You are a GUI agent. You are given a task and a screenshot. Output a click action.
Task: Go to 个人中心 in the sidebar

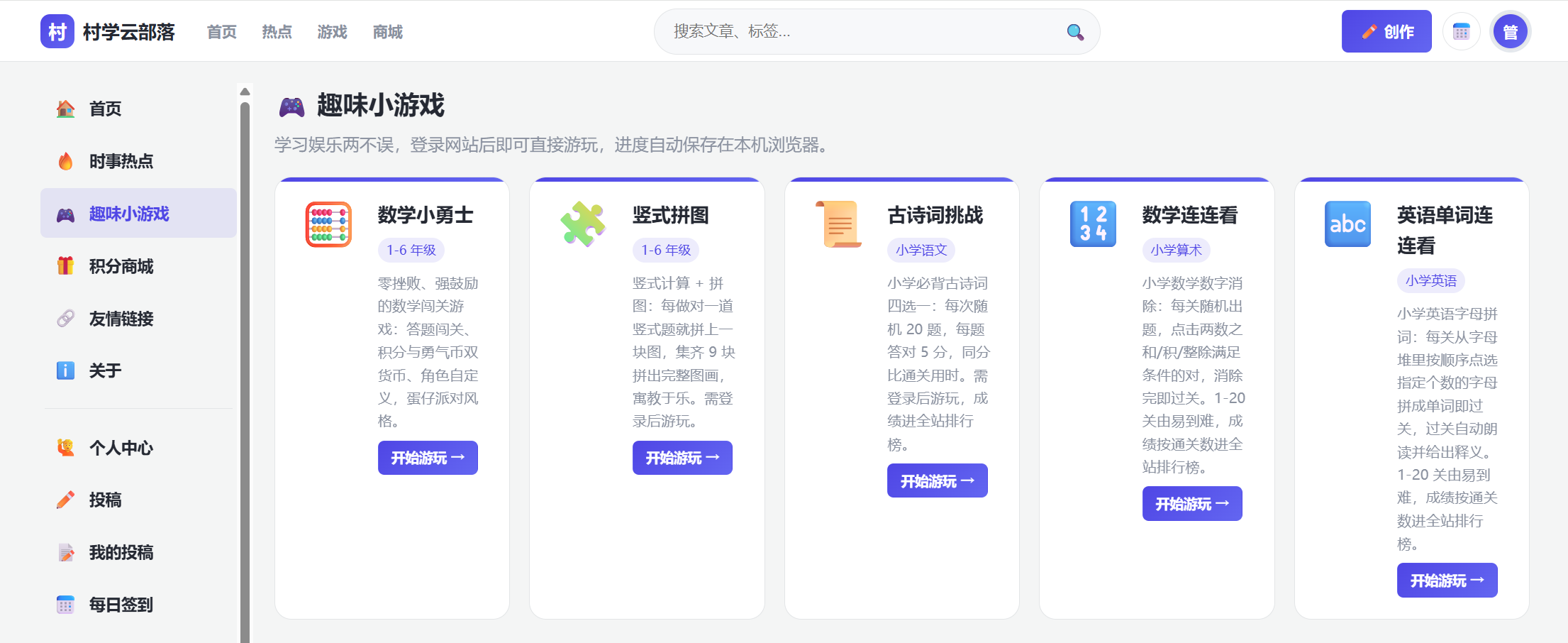tap(138, 448)
